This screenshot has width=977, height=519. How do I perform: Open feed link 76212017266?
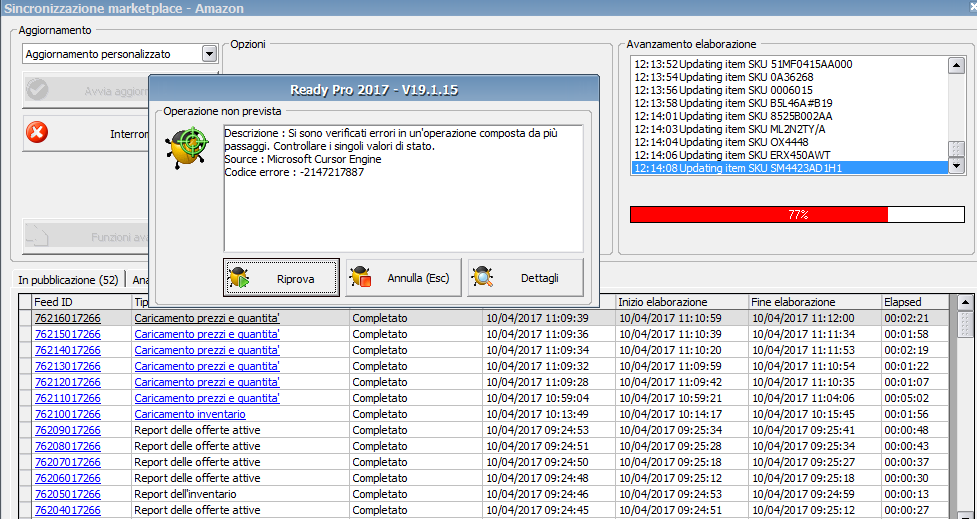click(x=67, y=382)
